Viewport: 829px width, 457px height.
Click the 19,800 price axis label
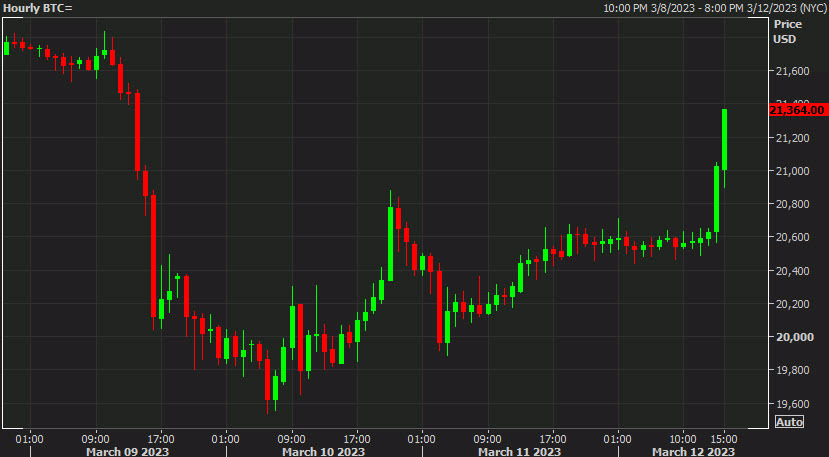click(791, 371)
